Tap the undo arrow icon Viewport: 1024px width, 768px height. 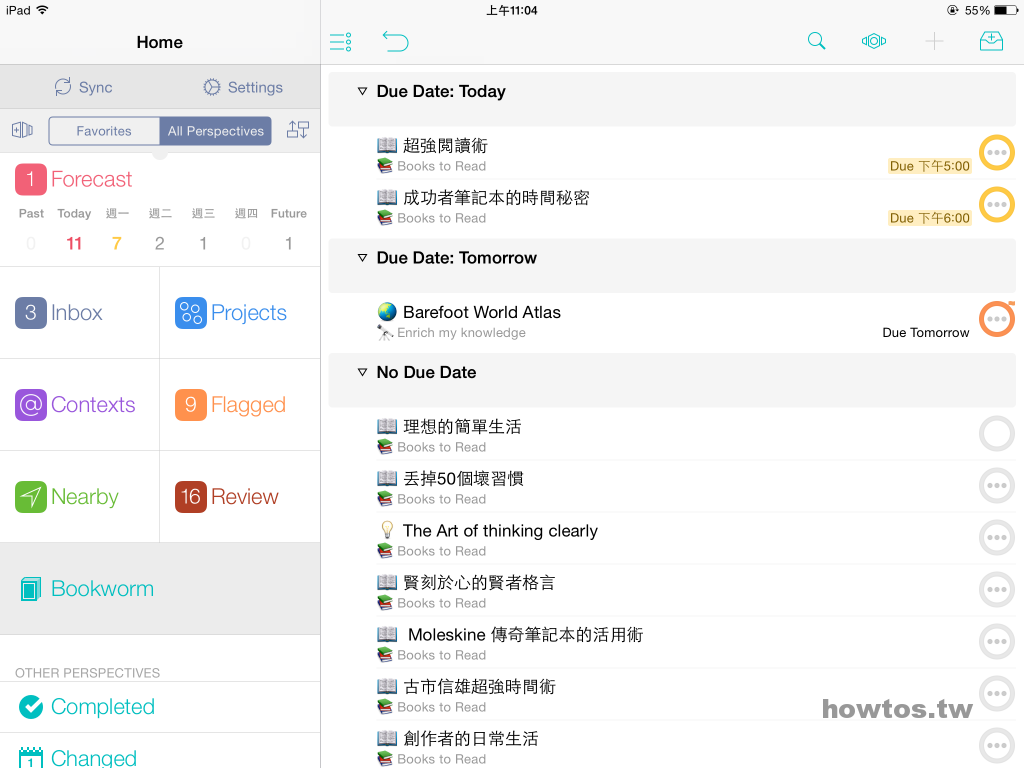point(395,41)
